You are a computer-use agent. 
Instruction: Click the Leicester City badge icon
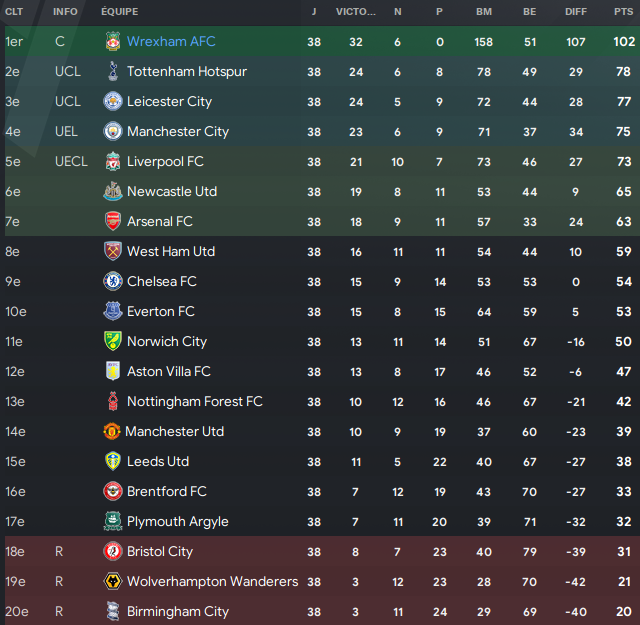click(x=113, y=101)
